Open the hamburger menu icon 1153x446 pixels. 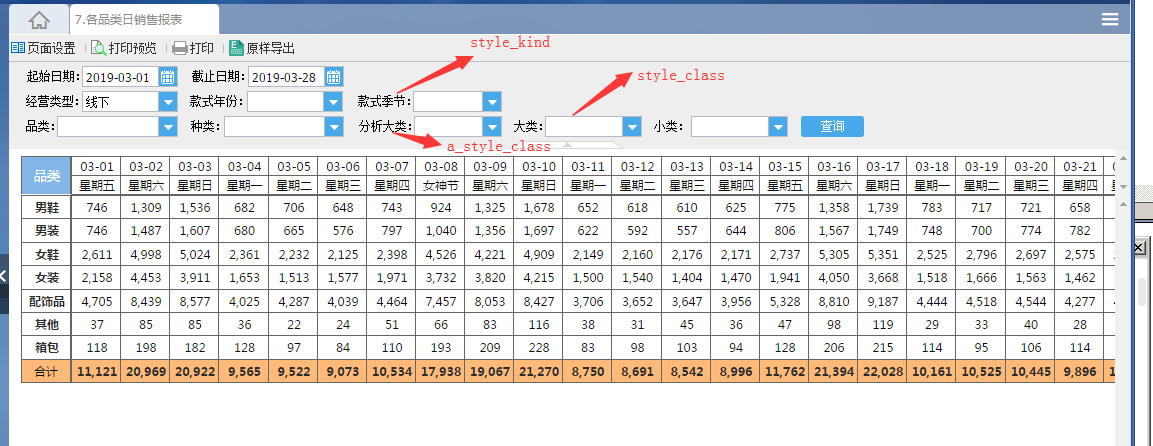1110,20
